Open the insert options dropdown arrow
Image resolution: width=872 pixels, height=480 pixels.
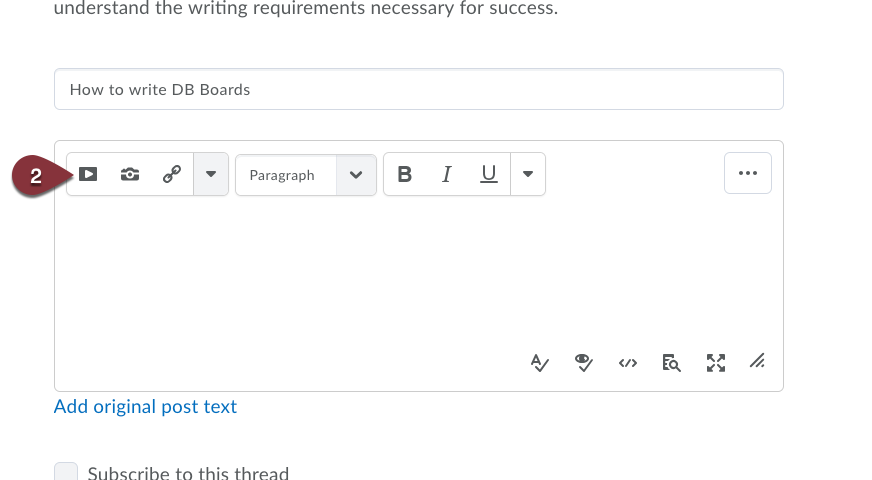tap(211, 174)
